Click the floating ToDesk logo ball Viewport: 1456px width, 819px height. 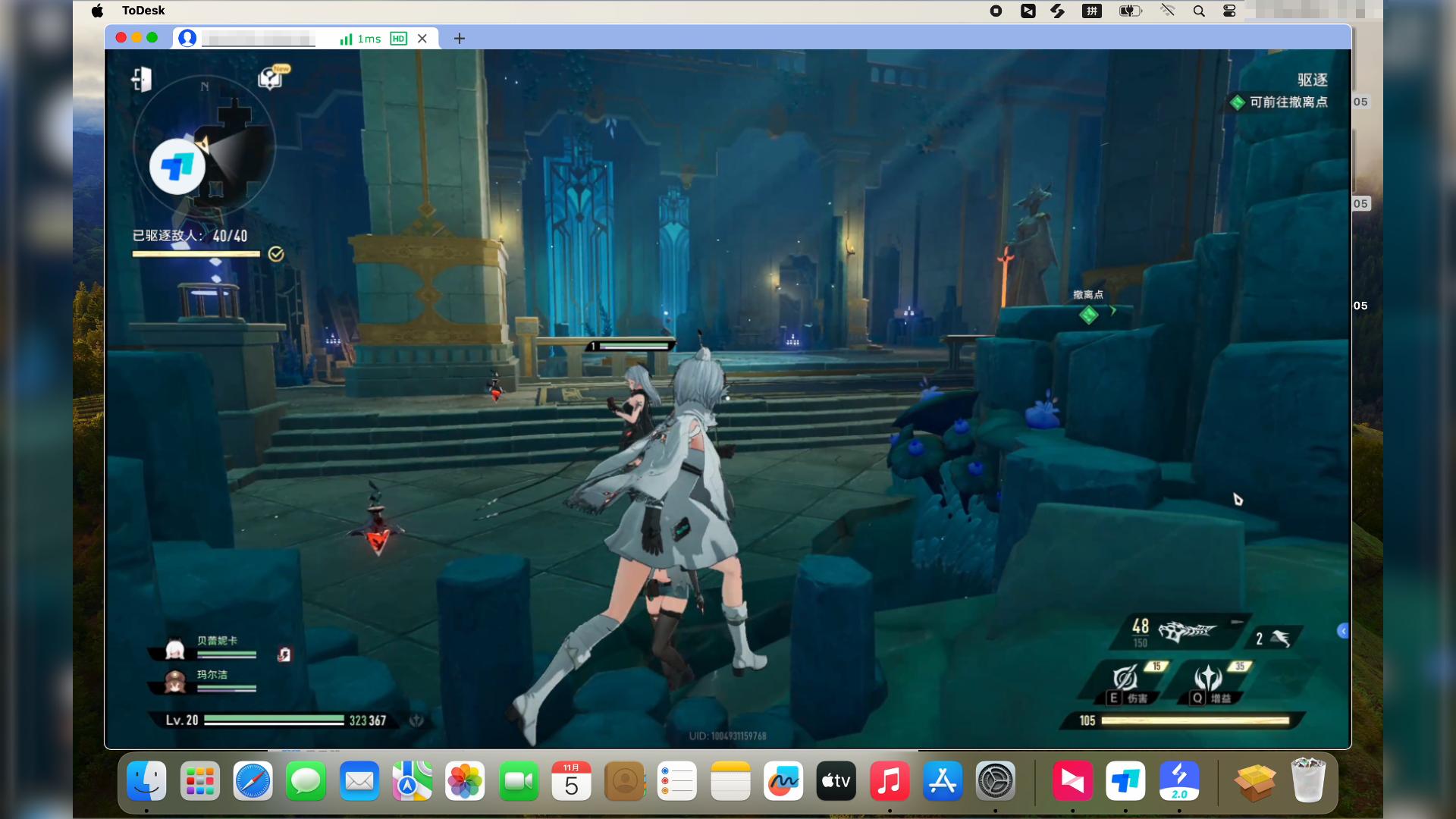177,167
